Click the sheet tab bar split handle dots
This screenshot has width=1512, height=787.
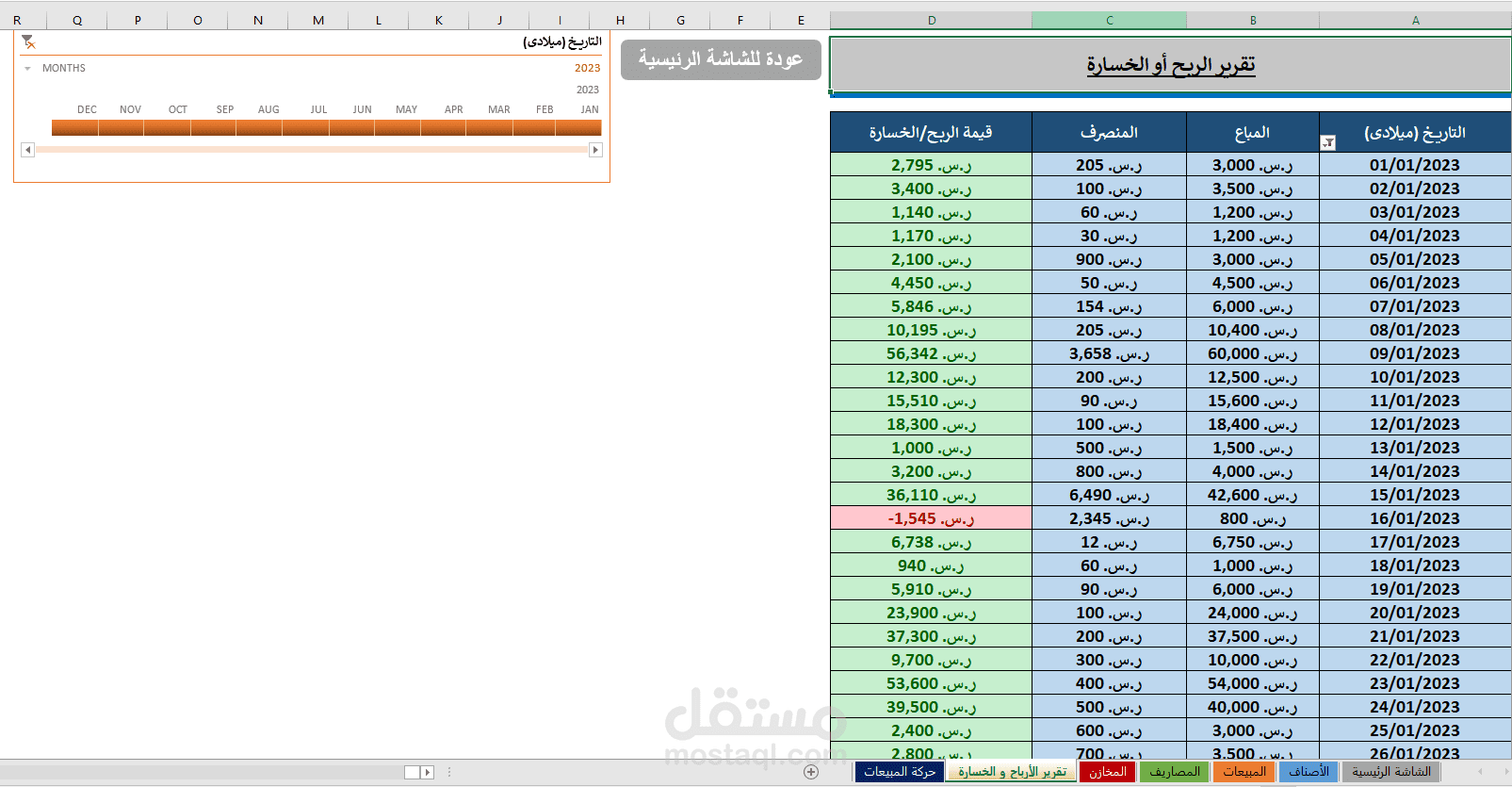449,772
